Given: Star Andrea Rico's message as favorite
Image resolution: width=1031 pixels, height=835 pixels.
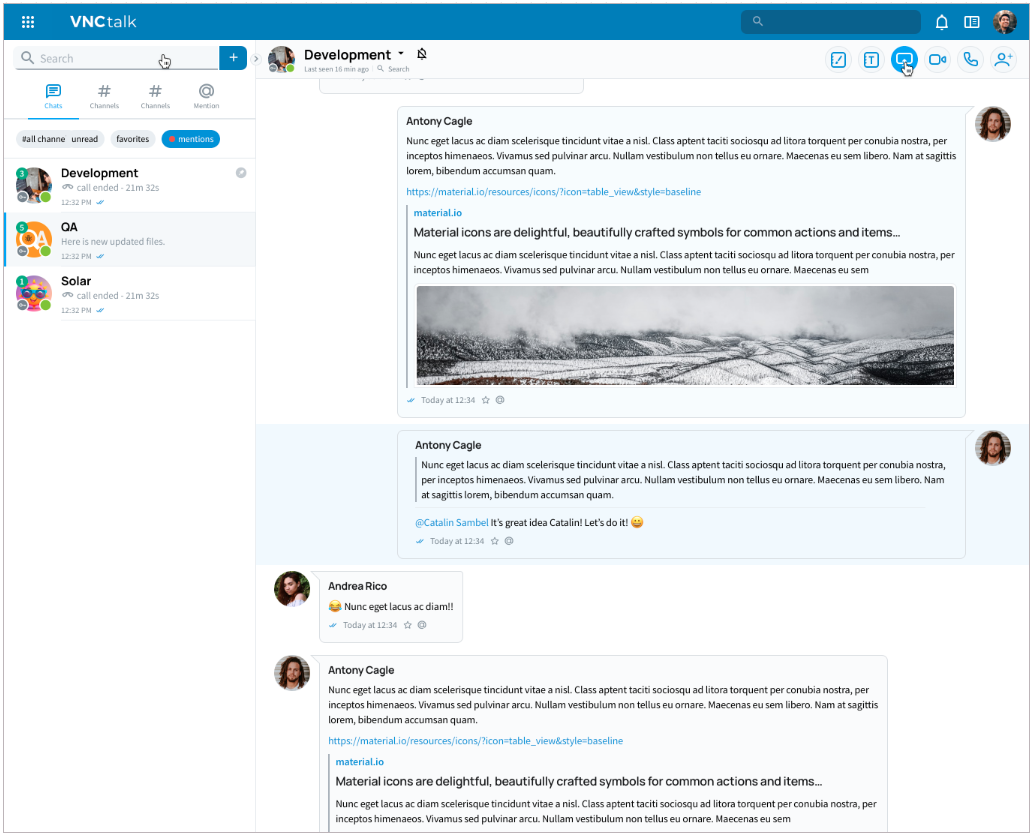Looking at the screenshot, I should click(408, 625).
